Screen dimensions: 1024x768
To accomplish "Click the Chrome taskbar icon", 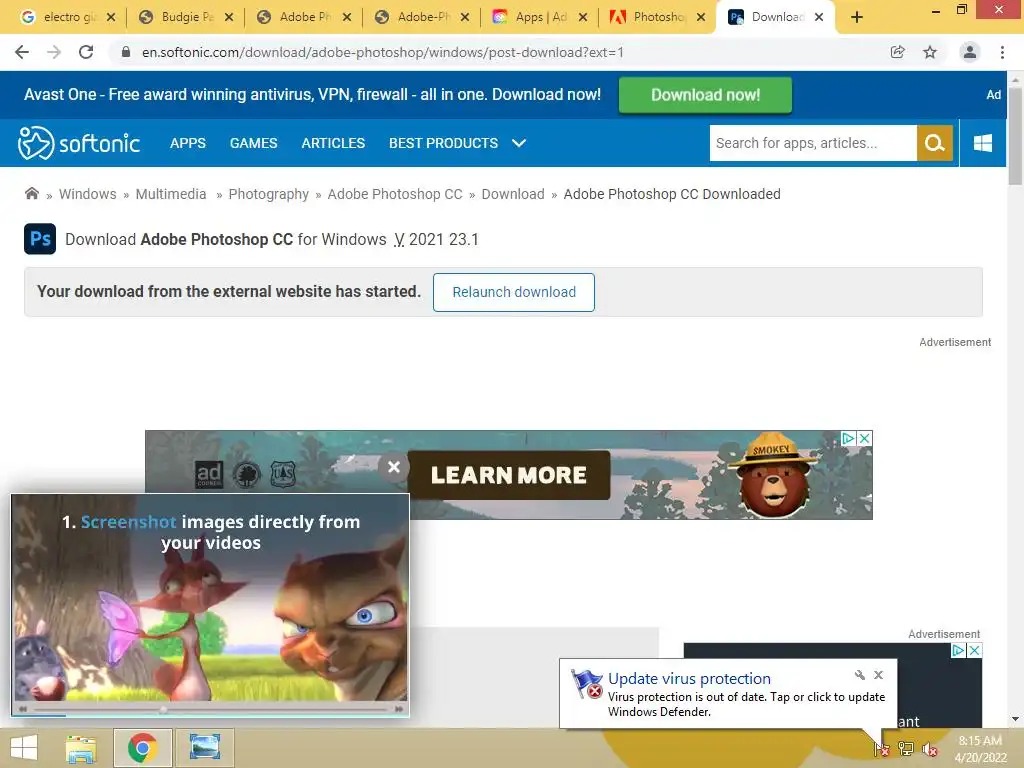I will pyautogui.click(x=142, y=748).
